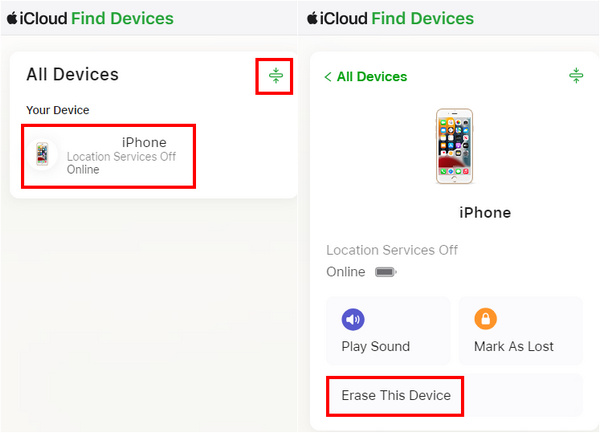Click Location Services Off text in the details panel
600x433 pixels.
(392, 250)
